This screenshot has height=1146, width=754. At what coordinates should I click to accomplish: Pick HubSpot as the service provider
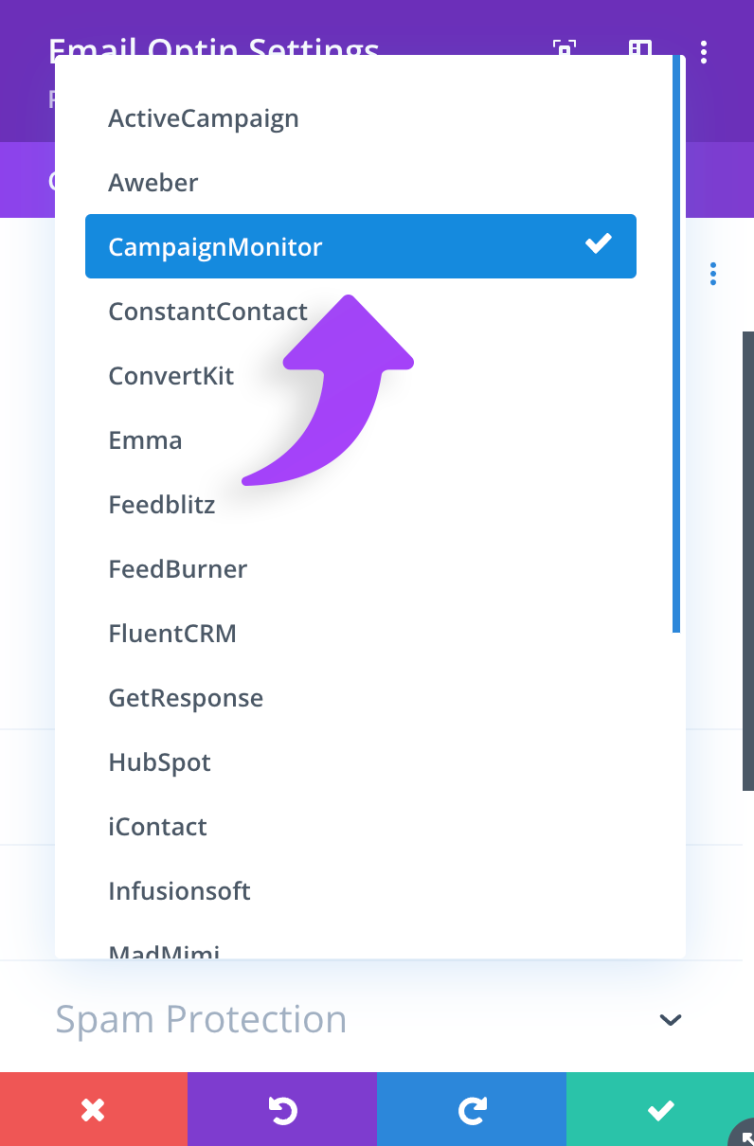click(x=159, y=762)
